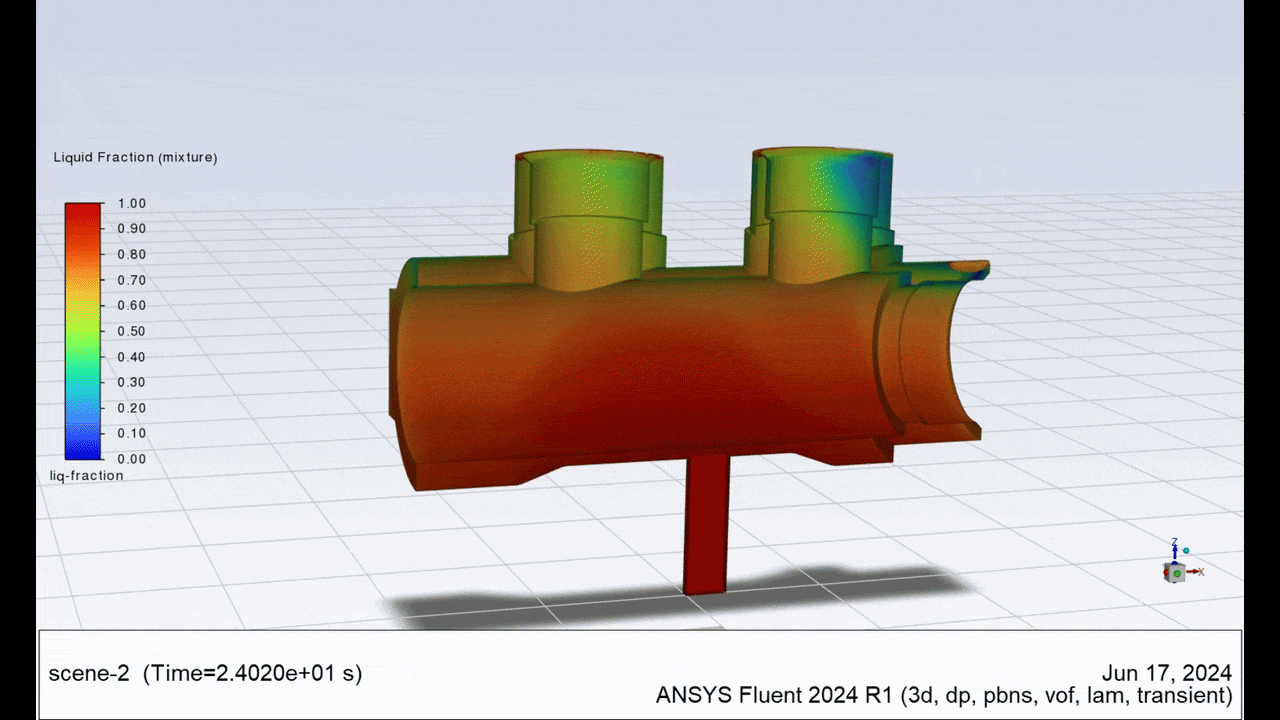This screenshot has width=1280, height=720.
Task: Click the 0.80 value on the color scale
Action: pos(132,254)
